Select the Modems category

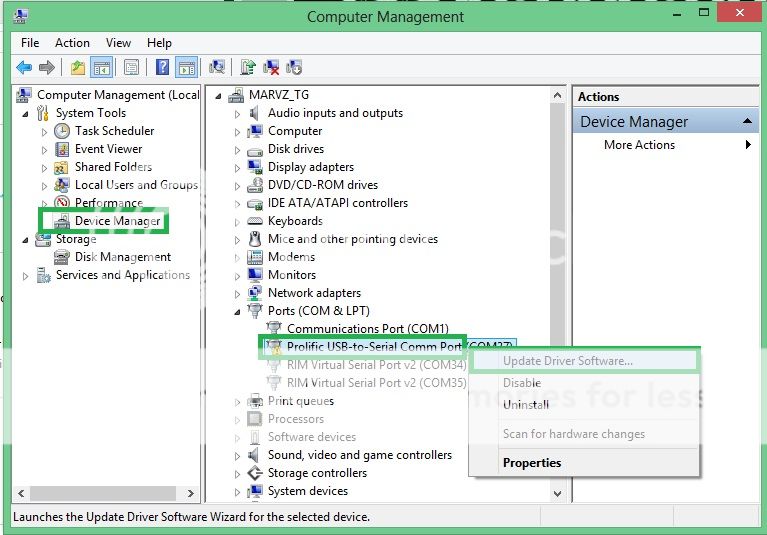coord(291,257)
